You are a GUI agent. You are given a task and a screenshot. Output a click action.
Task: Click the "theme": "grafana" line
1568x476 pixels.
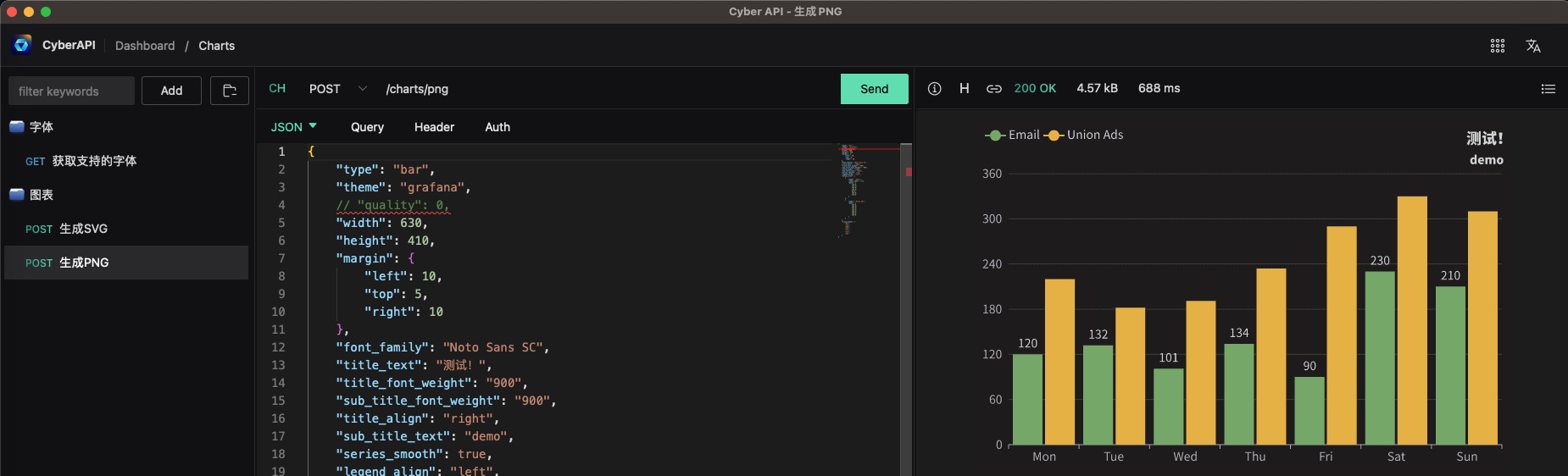403,187
